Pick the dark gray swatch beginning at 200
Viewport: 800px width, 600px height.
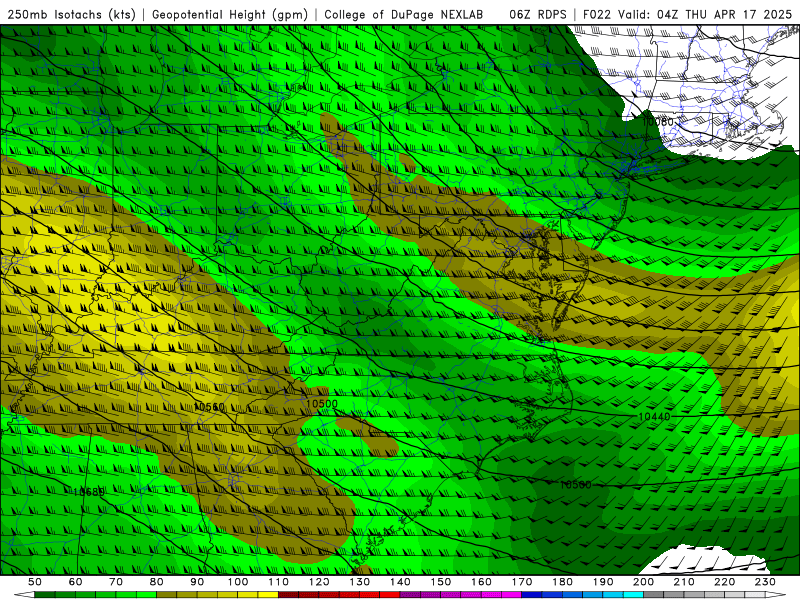click(x=654, y=595)
